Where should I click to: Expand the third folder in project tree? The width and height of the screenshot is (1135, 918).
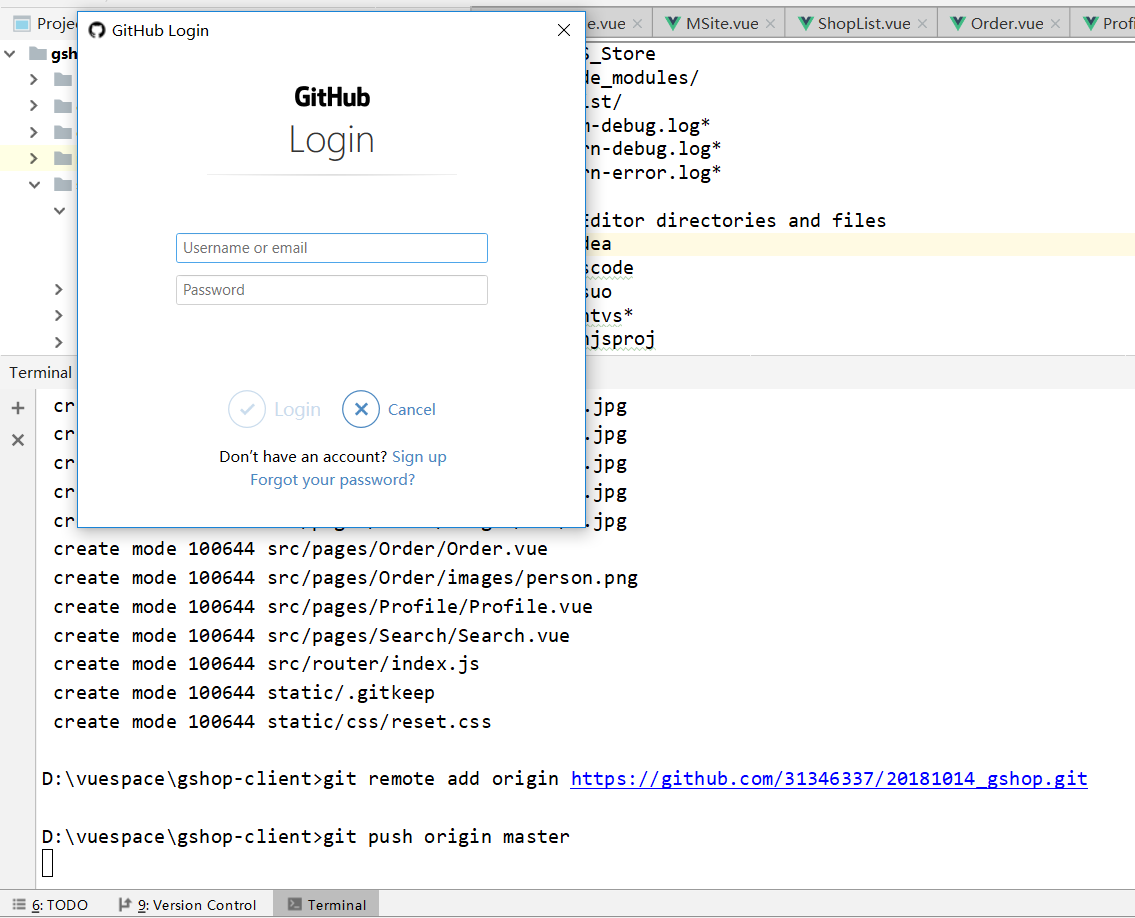pyautogui.click(x=33, y=132)
